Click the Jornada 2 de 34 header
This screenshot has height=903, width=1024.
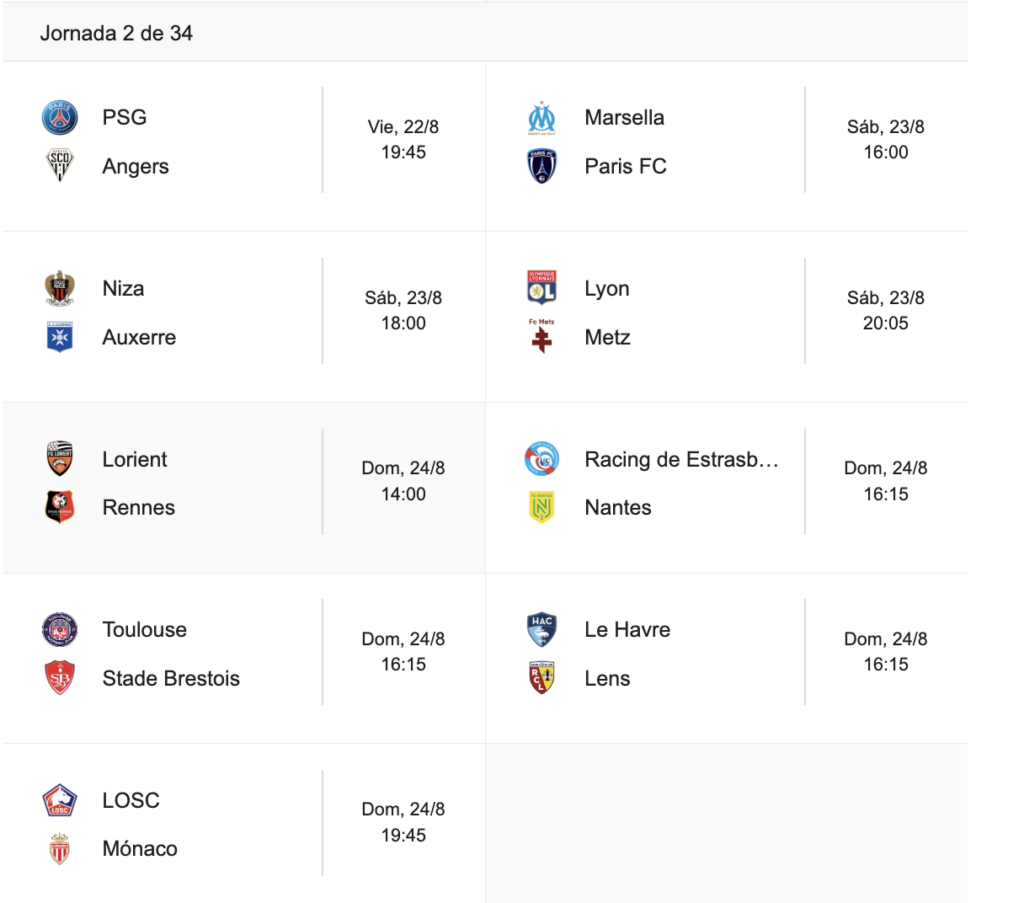[x=116, y=33]
